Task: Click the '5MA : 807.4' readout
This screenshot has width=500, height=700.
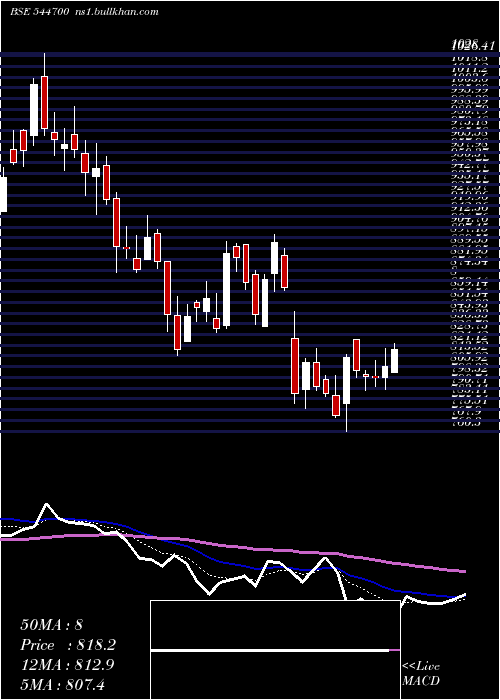Action: [62, 684]
